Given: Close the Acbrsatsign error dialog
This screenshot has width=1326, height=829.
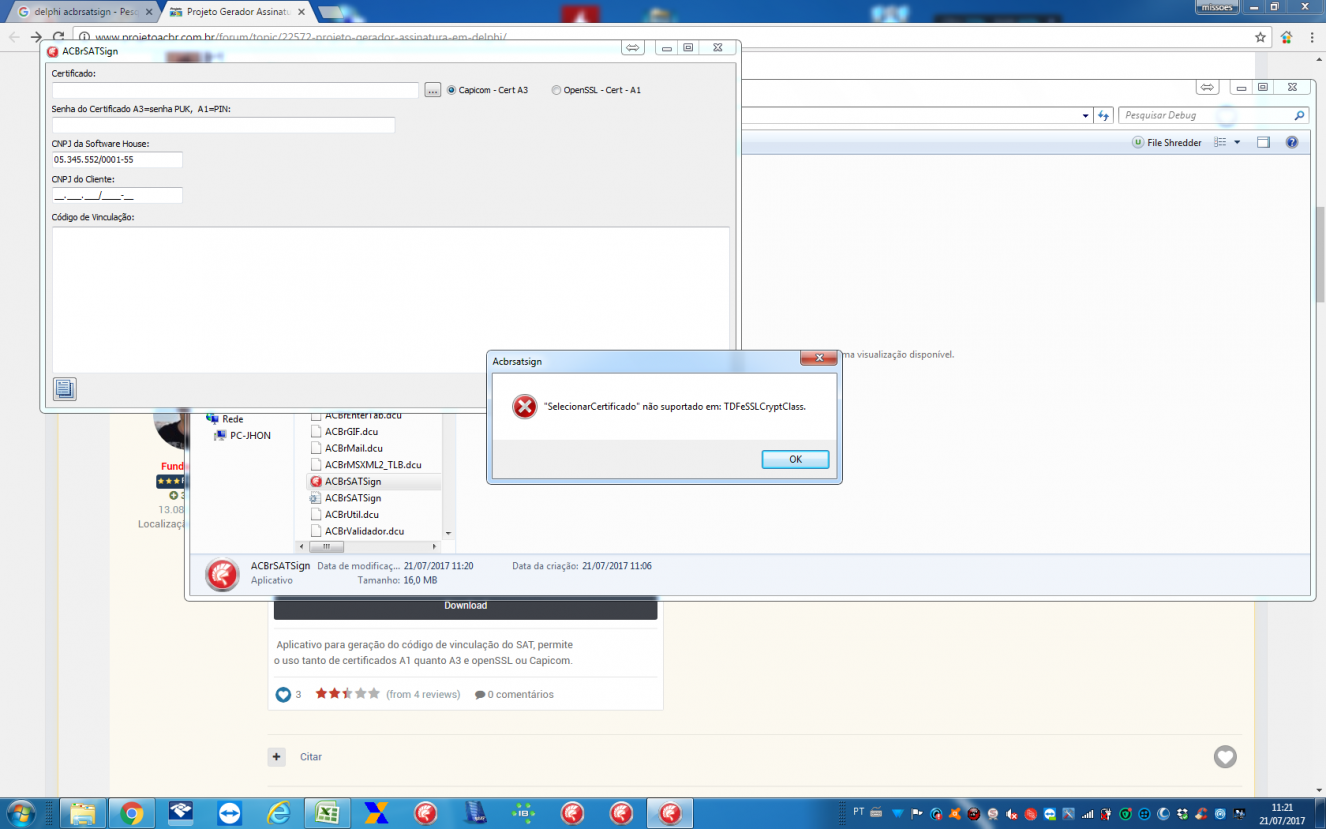Looking at the screenshot, I should [x=819, y=358].
